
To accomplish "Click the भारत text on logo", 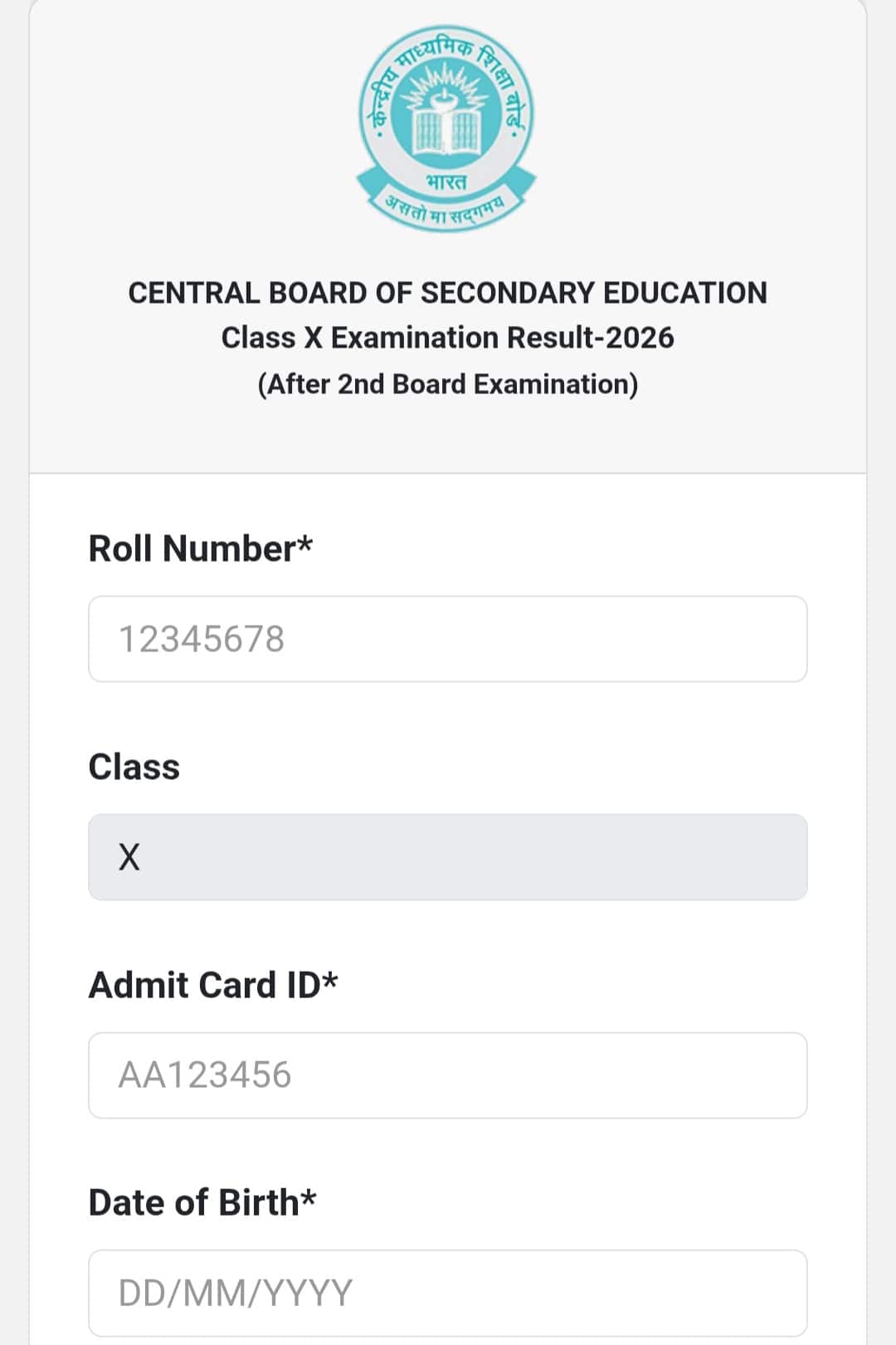I will click(446, 182).
